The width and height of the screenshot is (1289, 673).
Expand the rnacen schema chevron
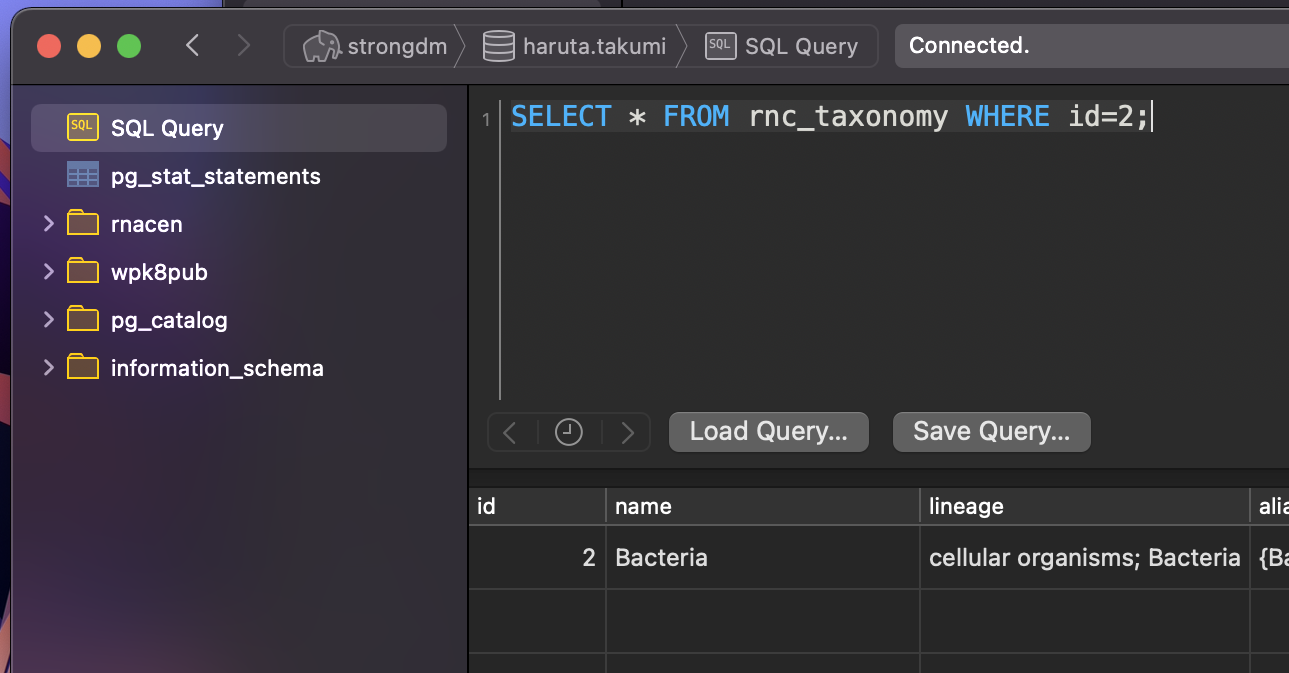(x=49, y=223)
